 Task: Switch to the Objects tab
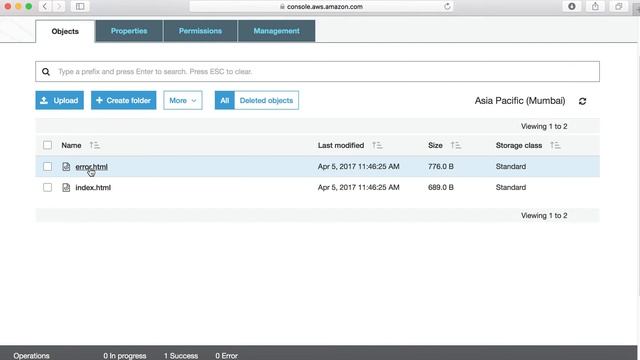[65, 31]
